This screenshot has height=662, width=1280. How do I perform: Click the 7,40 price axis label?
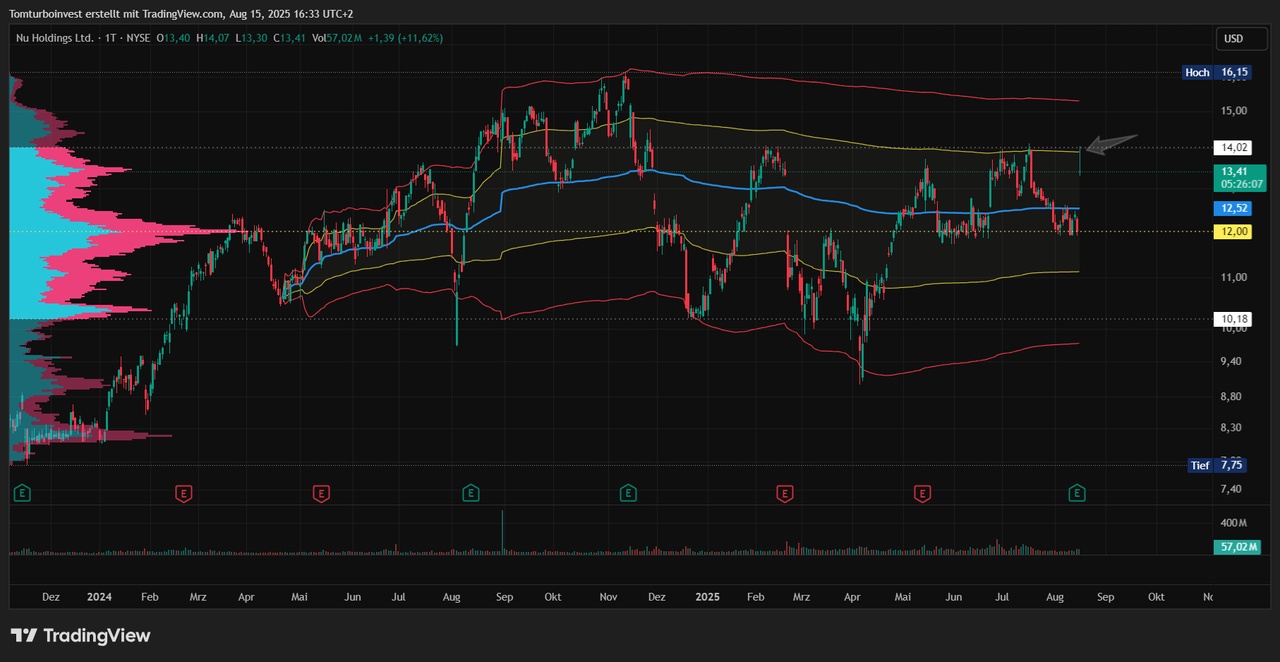[1232, 489]
